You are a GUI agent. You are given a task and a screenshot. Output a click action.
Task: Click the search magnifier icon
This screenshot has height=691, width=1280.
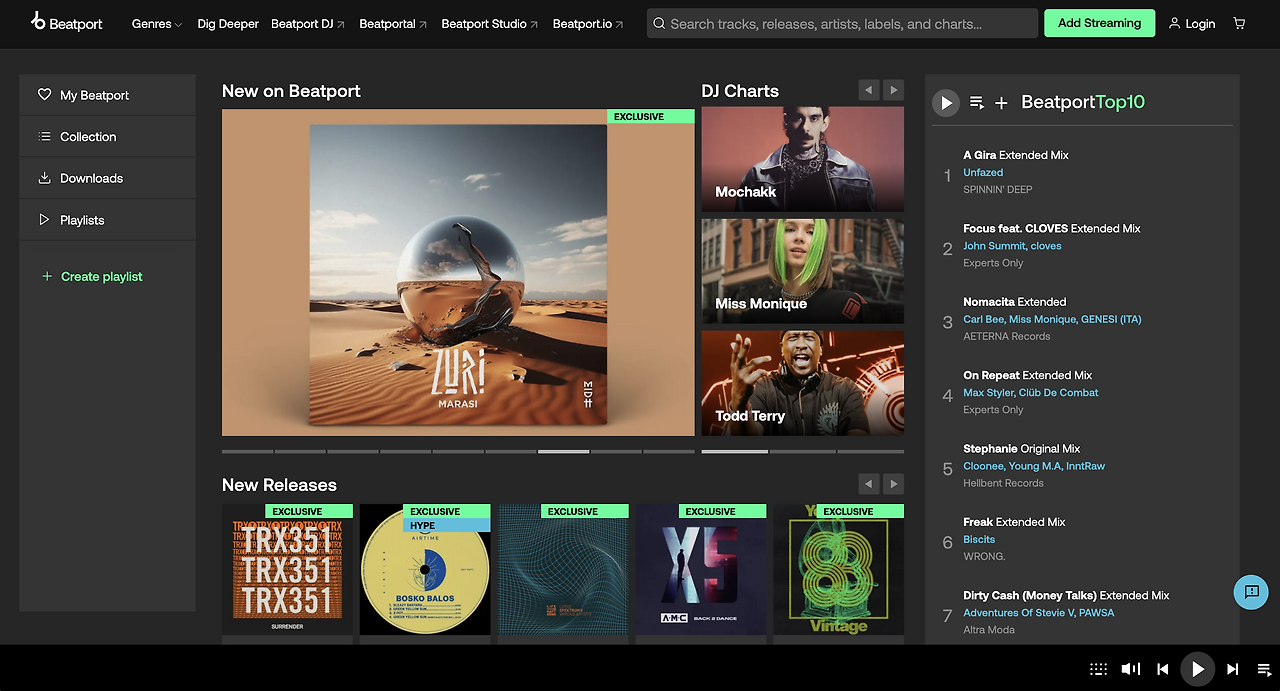tap(659, 23)
